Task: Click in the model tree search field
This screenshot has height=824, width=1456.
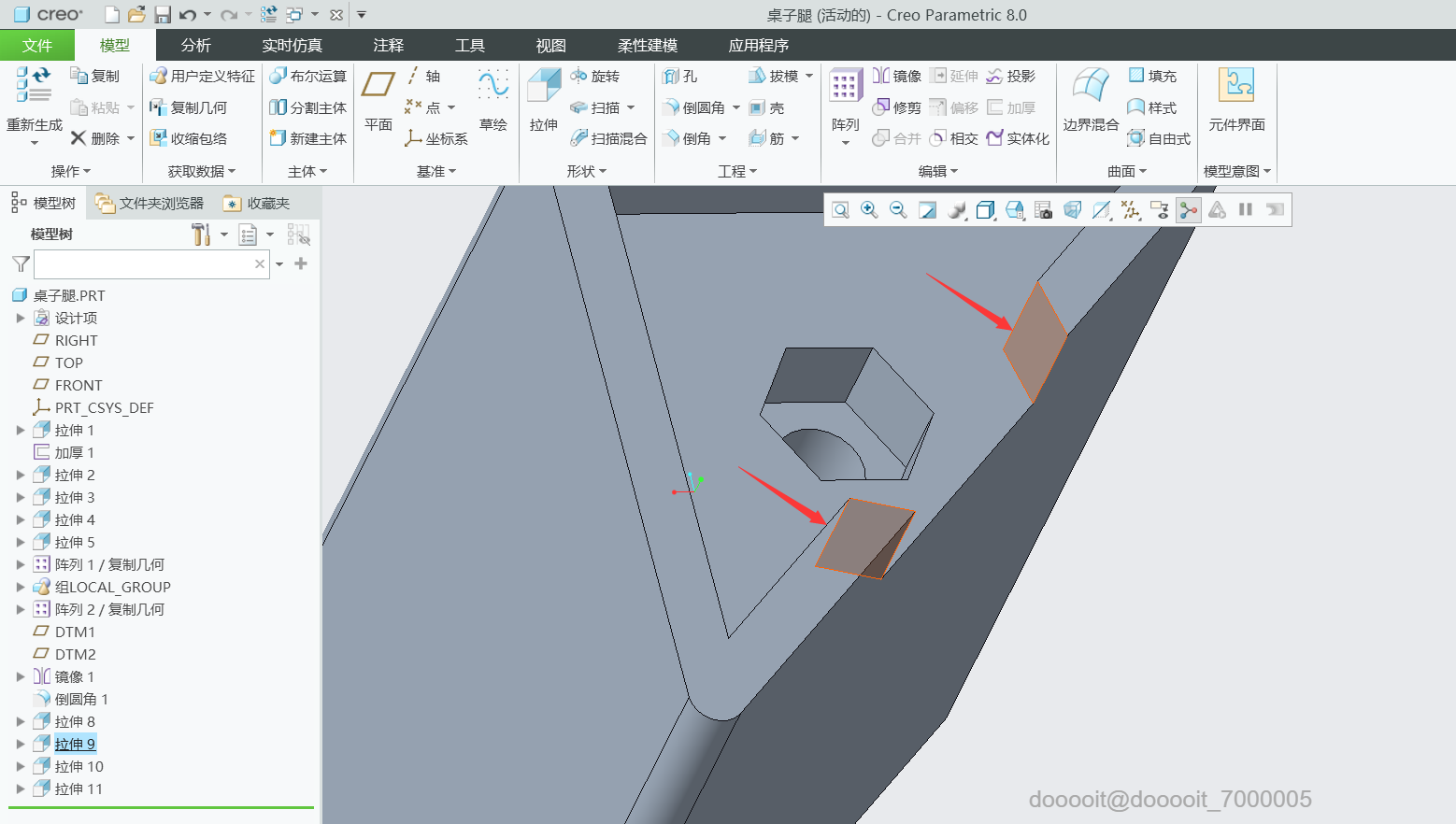Action: [x=152, y=264]
